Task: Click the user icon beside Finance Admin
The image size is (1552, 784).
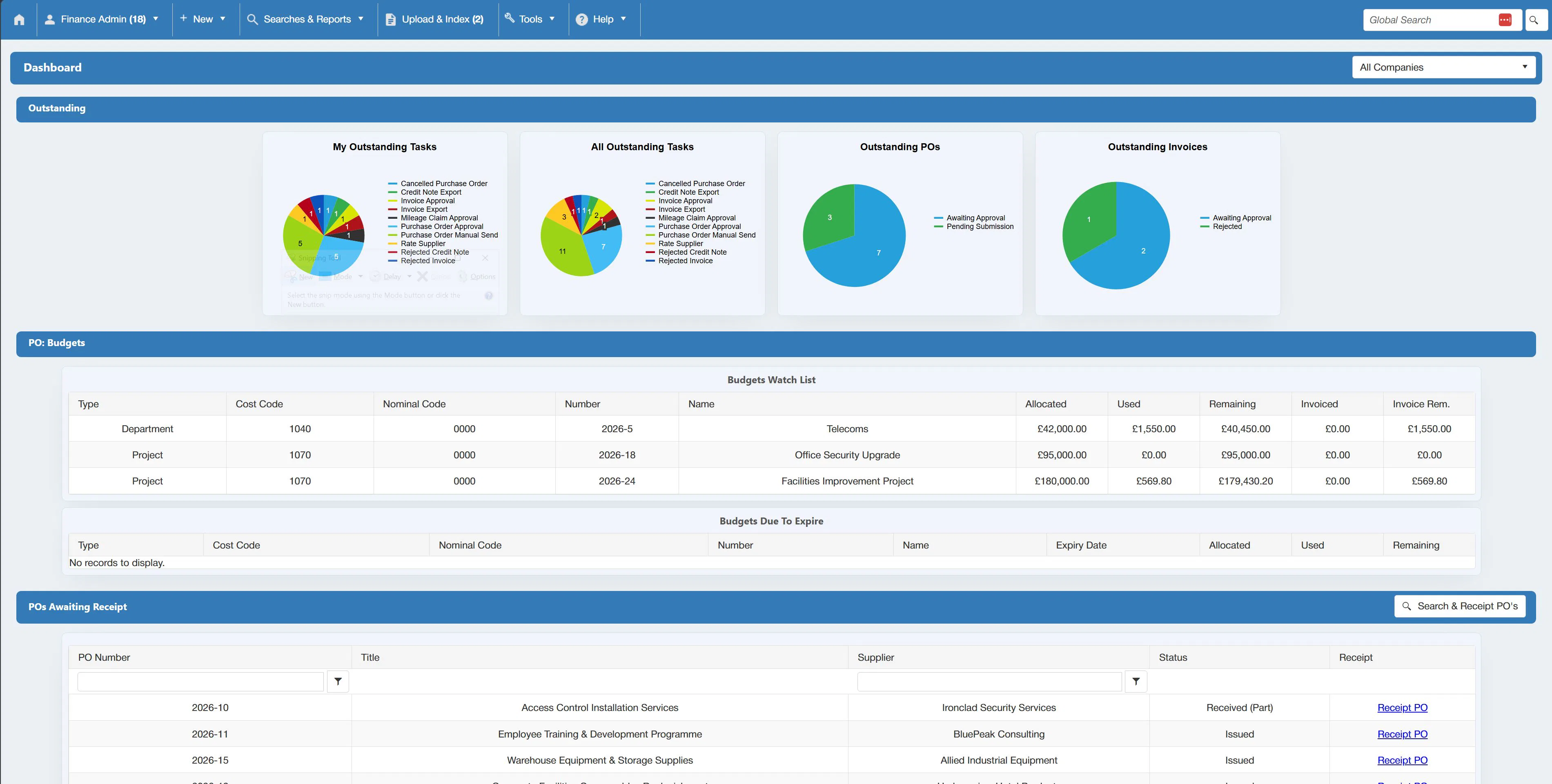Action: (x=50, y=19)
